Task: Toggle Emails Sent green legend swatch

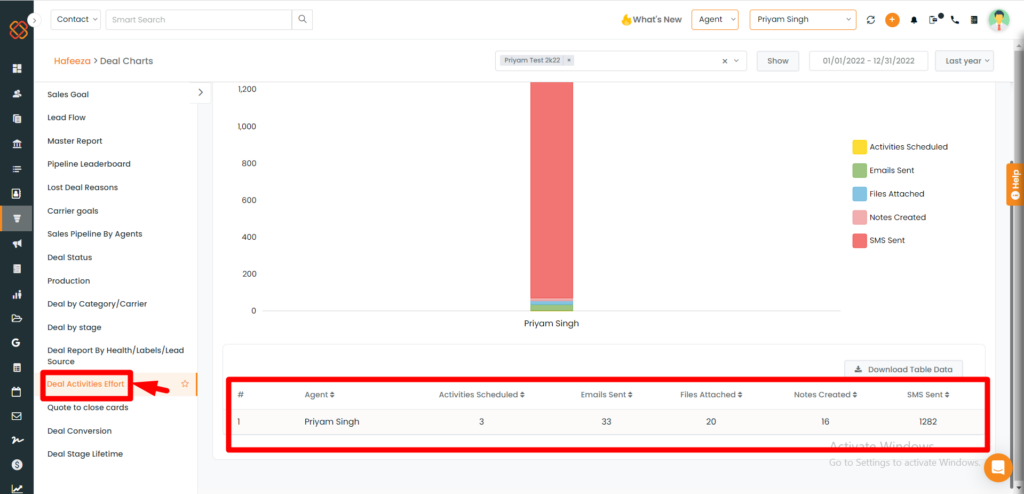Action: 859,171
